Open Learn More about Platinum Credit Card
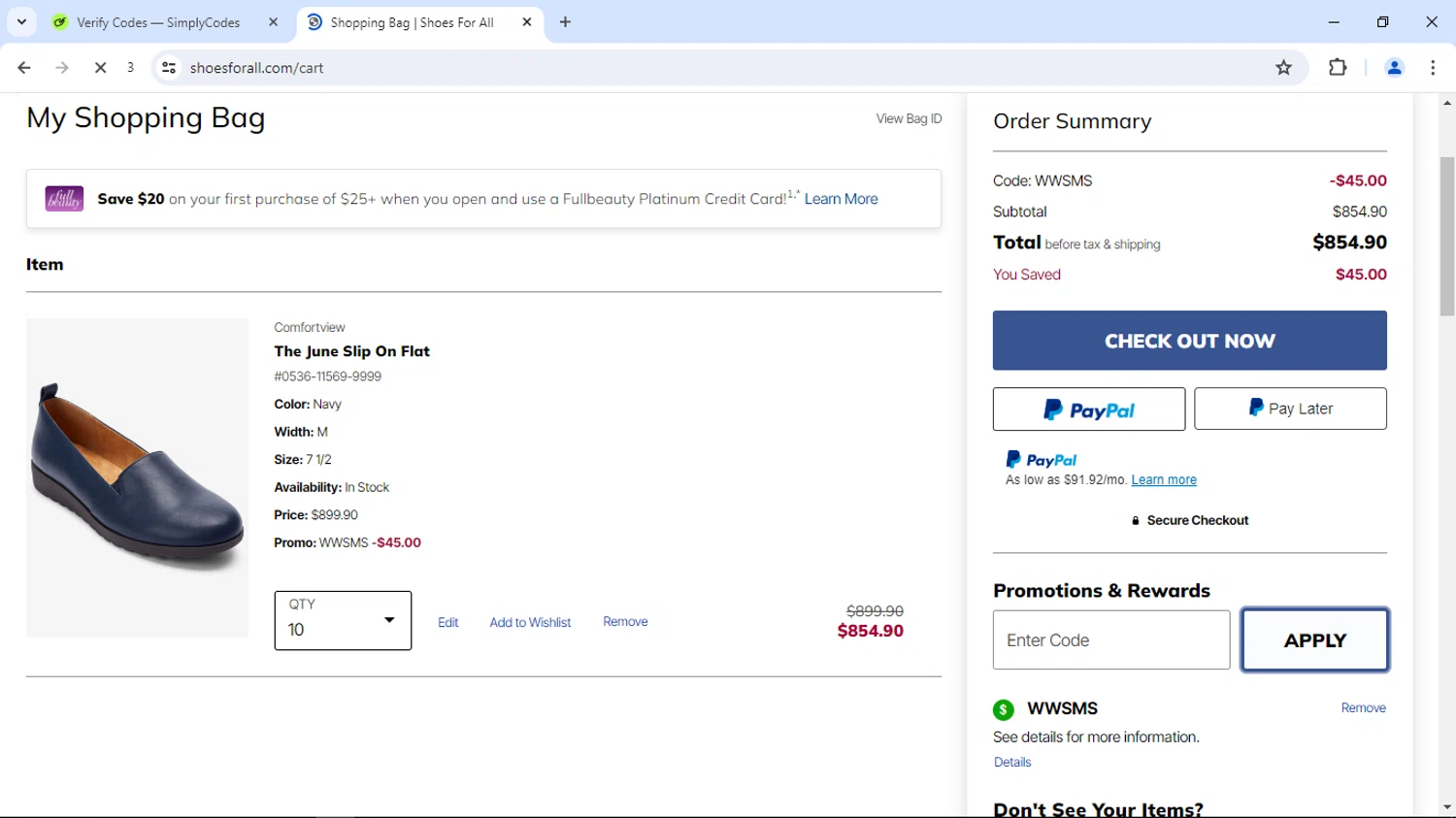The width and height of the screenshot is (1456, 818). (841, 199)
